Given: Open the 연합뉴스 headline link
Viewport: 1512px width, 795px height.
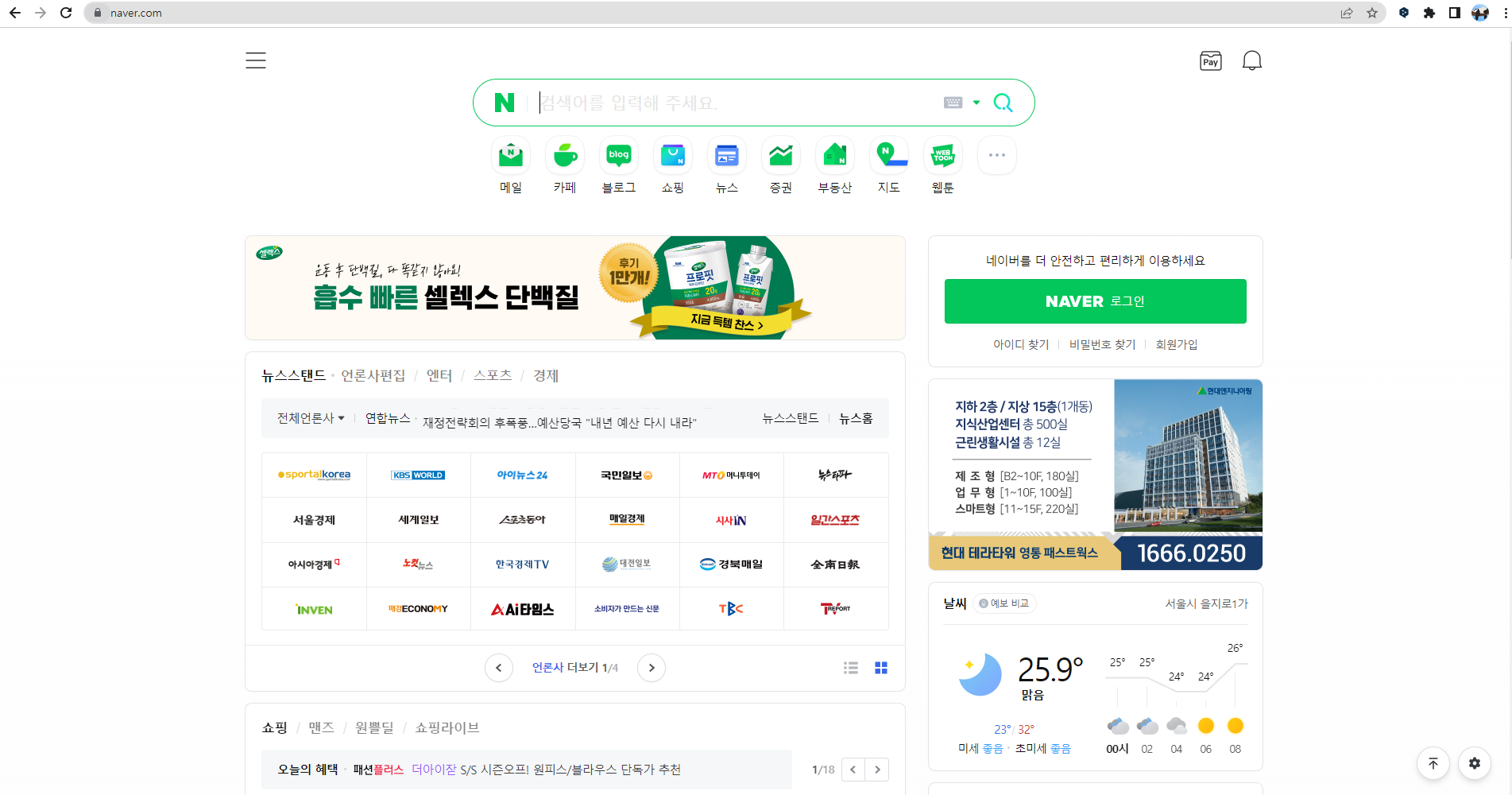Looking at the screenshot, I should 559,422.
